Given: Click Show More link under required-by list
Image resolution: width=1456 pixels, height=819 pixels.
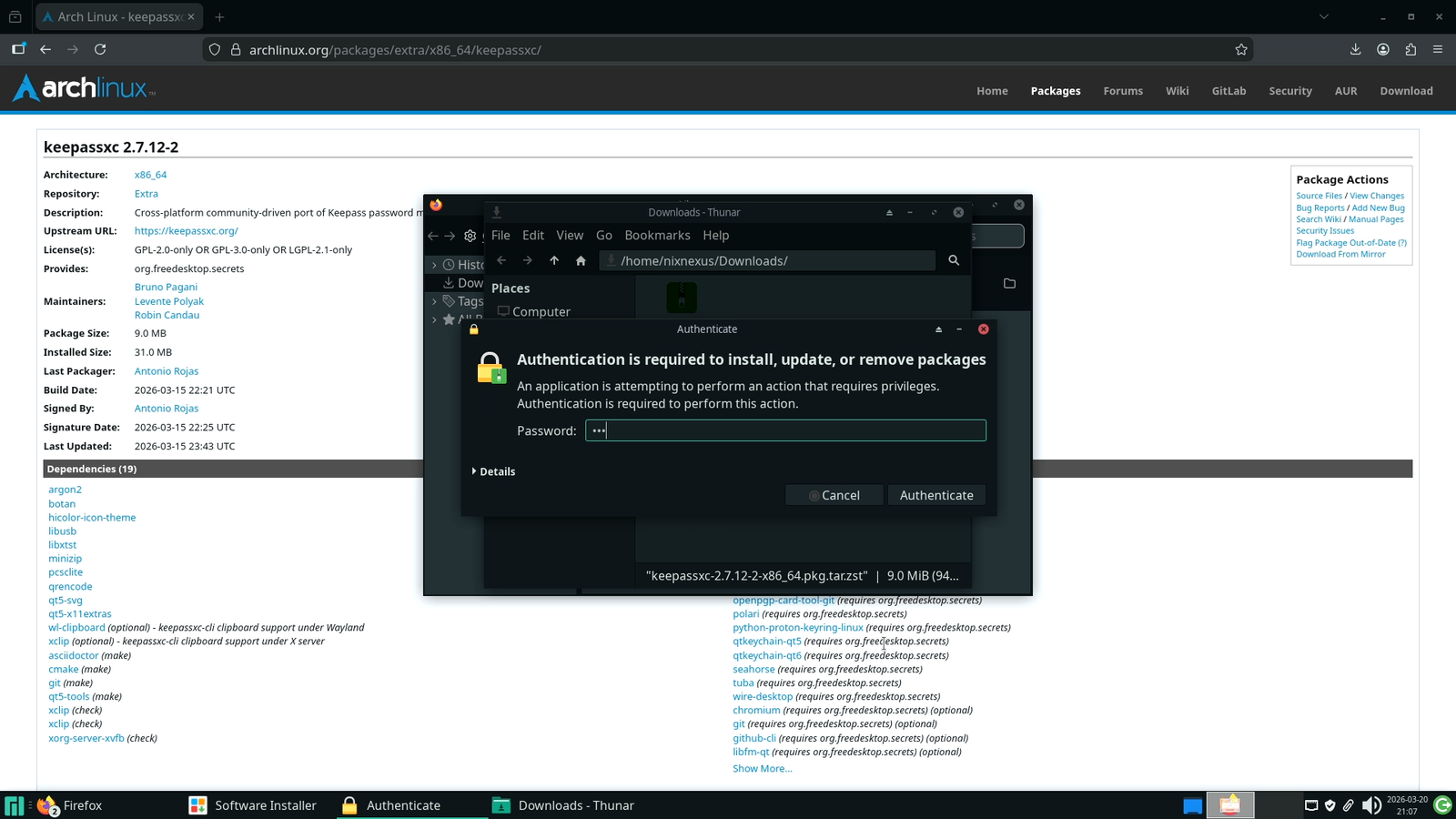Looking at the screenshot, I should coord(763,769).
